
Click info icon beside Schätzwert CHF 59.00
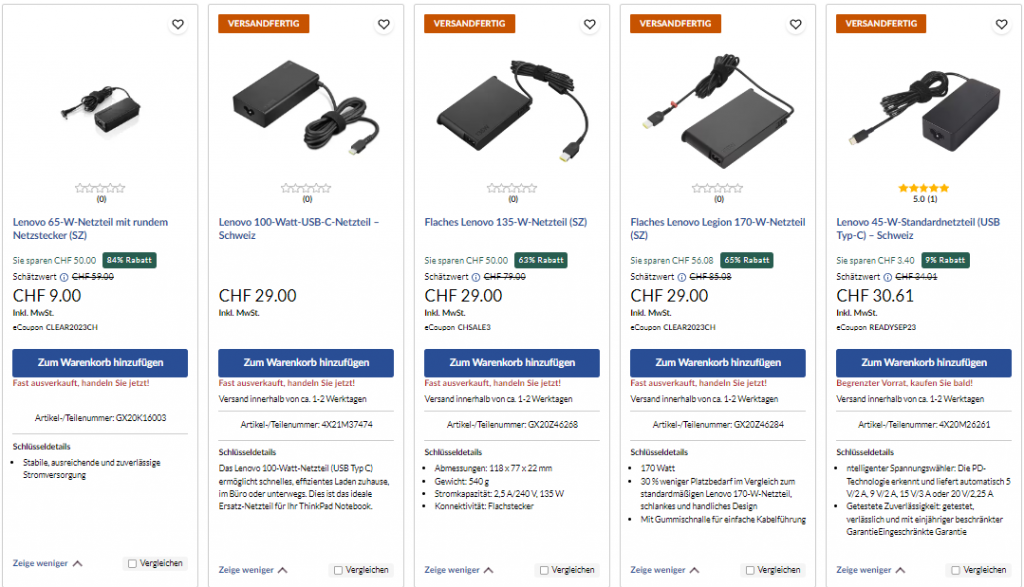click(65, 277)
